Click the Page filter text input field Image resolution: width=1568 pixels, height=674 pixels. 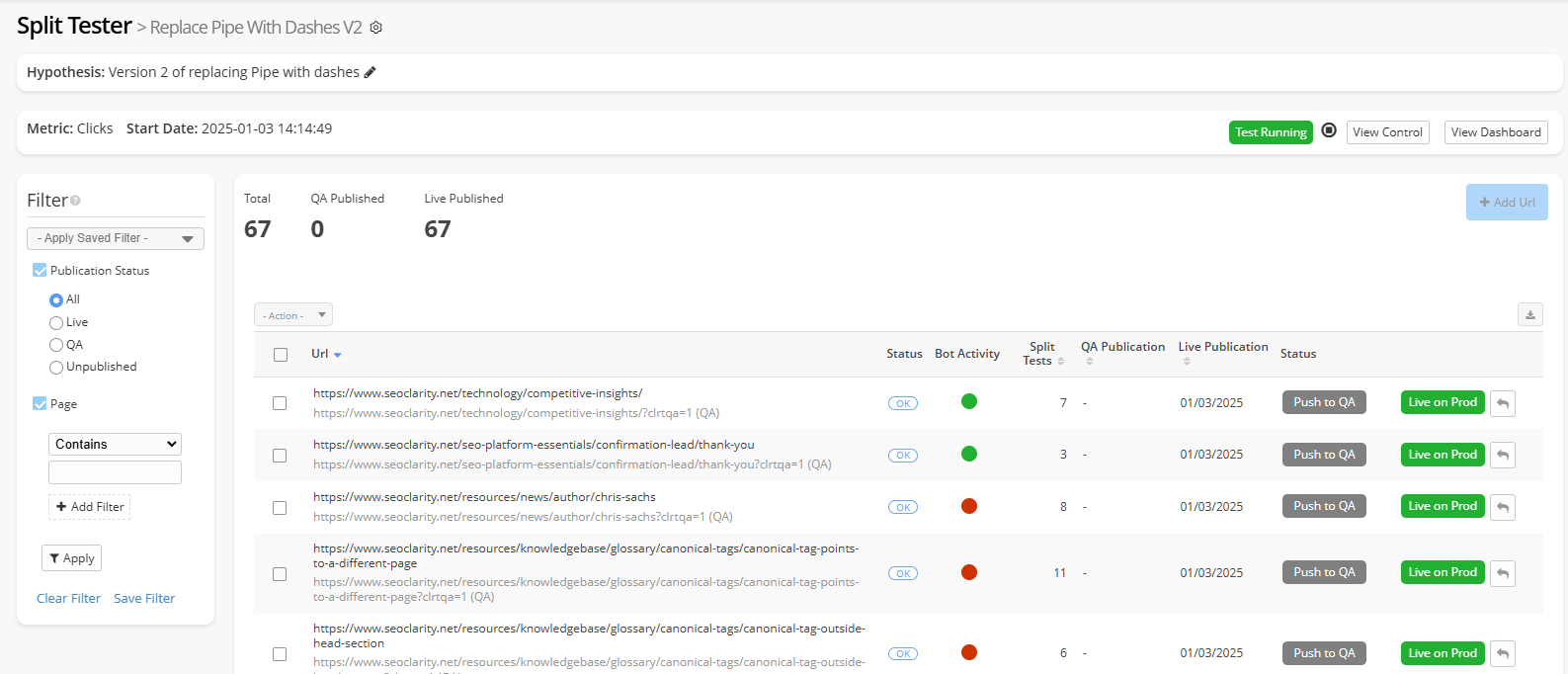(x=115, y=472)
